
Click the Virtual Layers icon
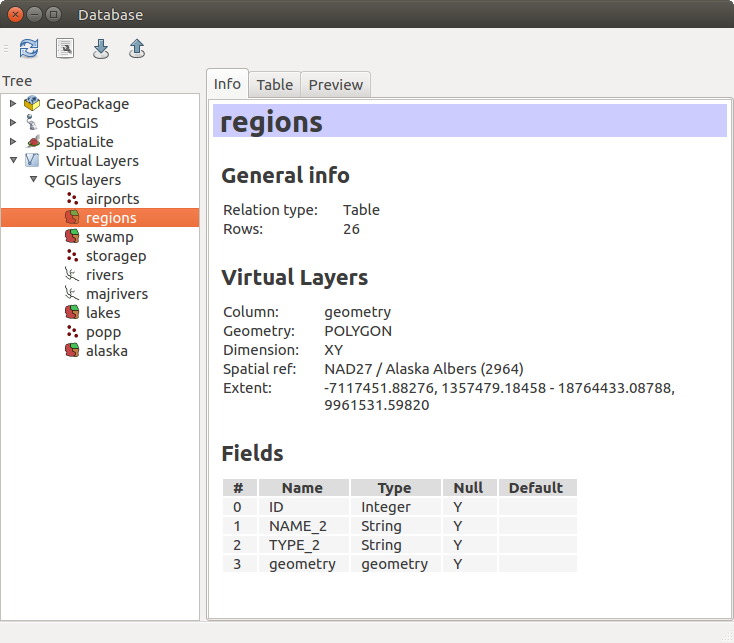click(x=33, y=161)
